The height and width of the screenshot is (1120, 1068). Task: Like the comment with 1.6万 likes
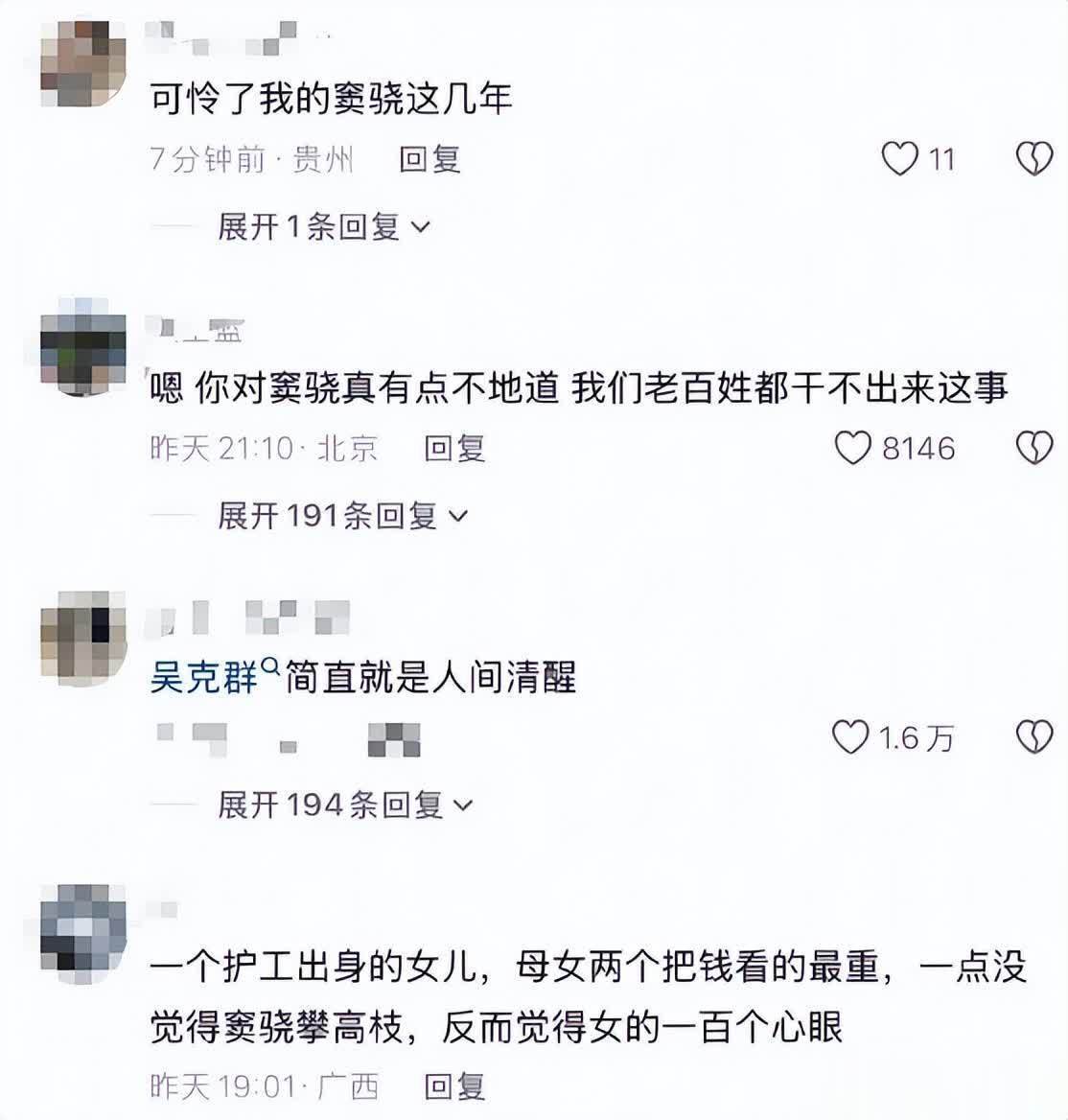point(850,737)
